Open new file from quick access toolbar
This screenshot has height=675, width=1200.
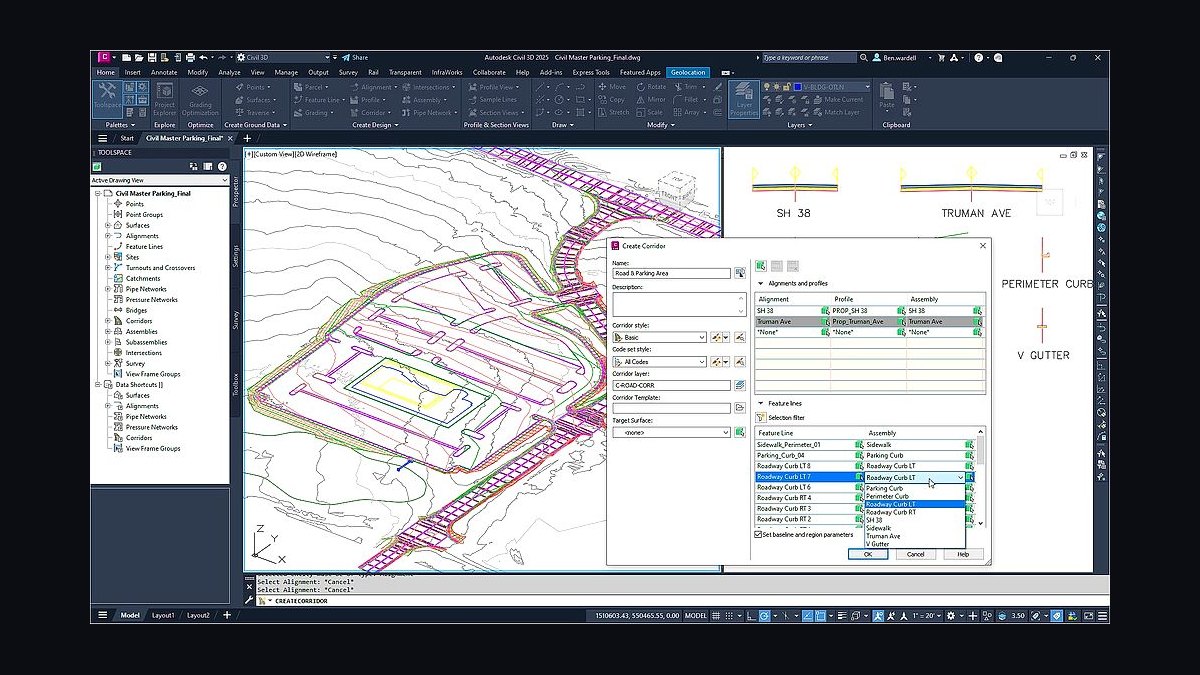click(x=128, y=58)
